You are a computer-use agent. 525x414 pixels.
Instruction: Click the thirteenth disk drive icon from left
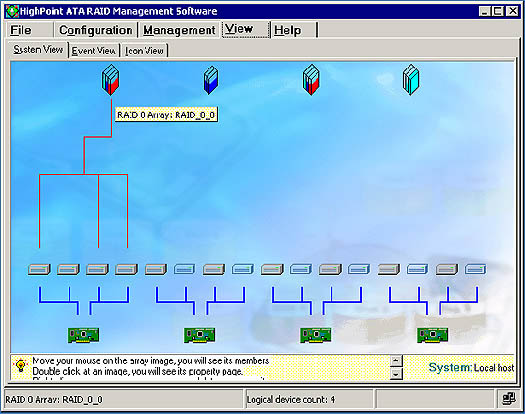point(389,269)
